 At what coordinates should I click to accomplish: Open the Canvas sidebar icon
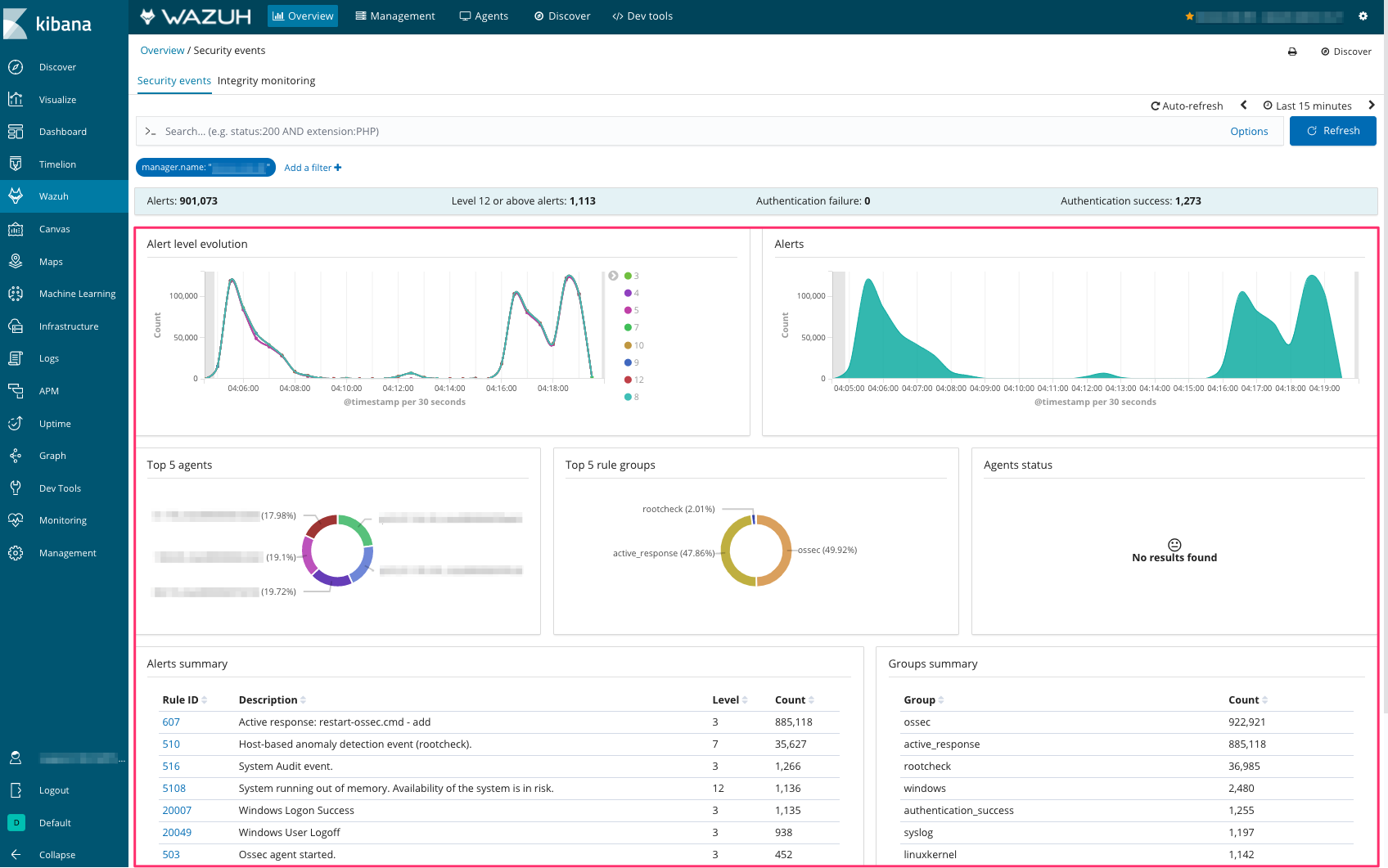pos(16,229)
